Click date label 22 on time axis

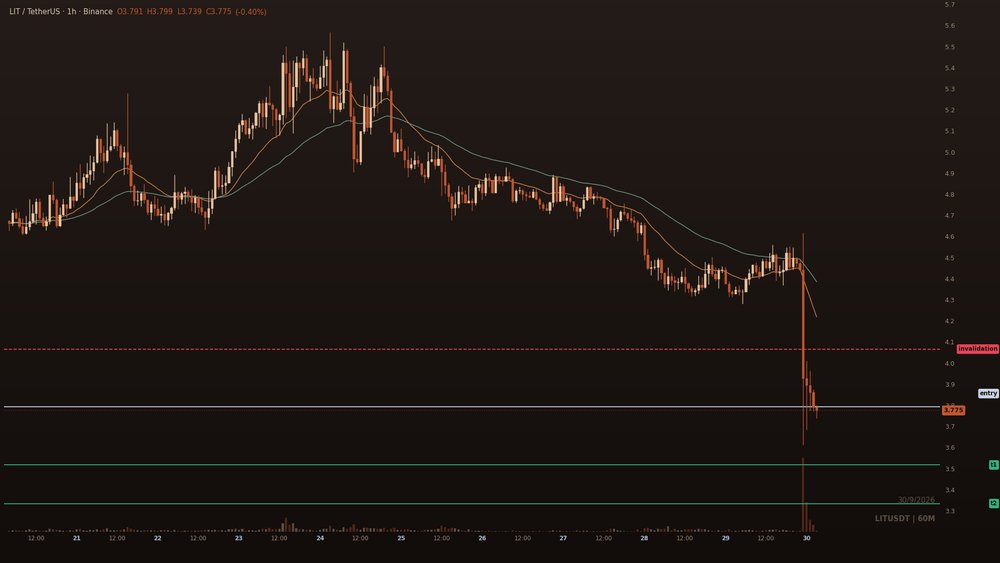(x=158, y=538)
